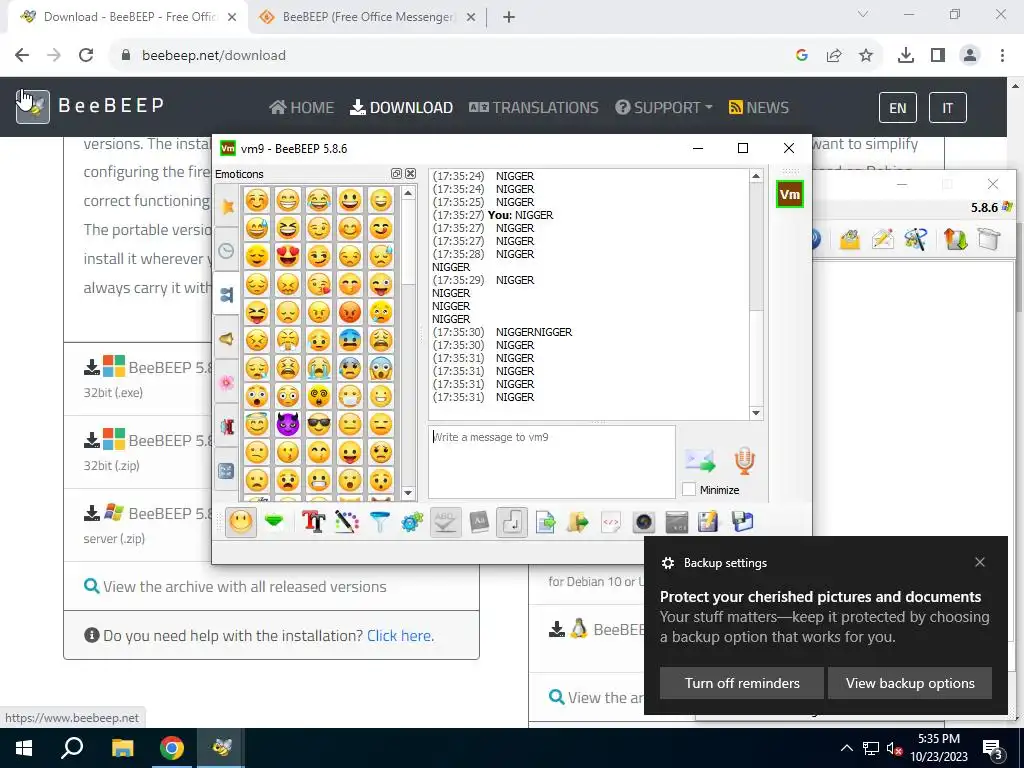
Task: Click the send folder icon
Action: pos(578,522)
